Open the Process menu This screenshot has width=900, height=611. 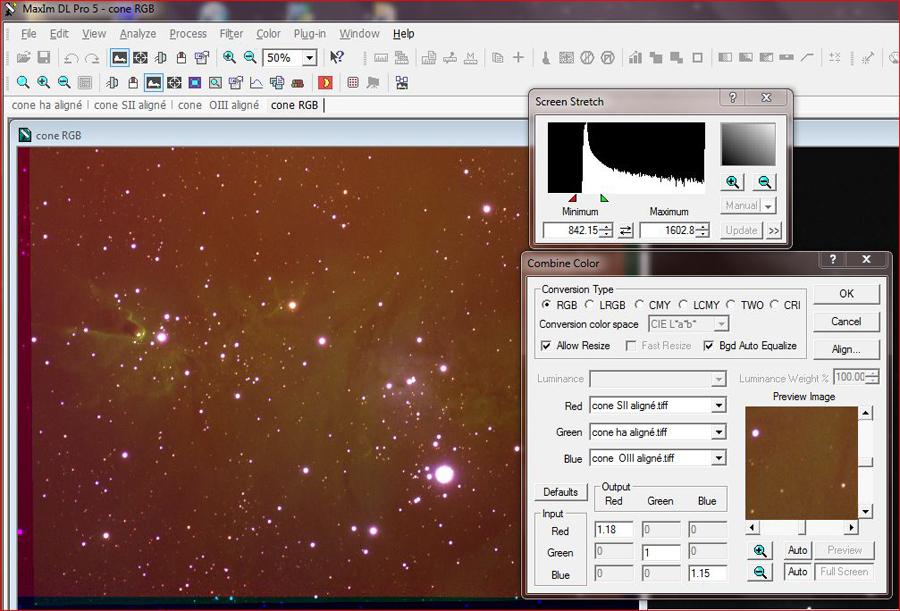[x=188, y=34]
